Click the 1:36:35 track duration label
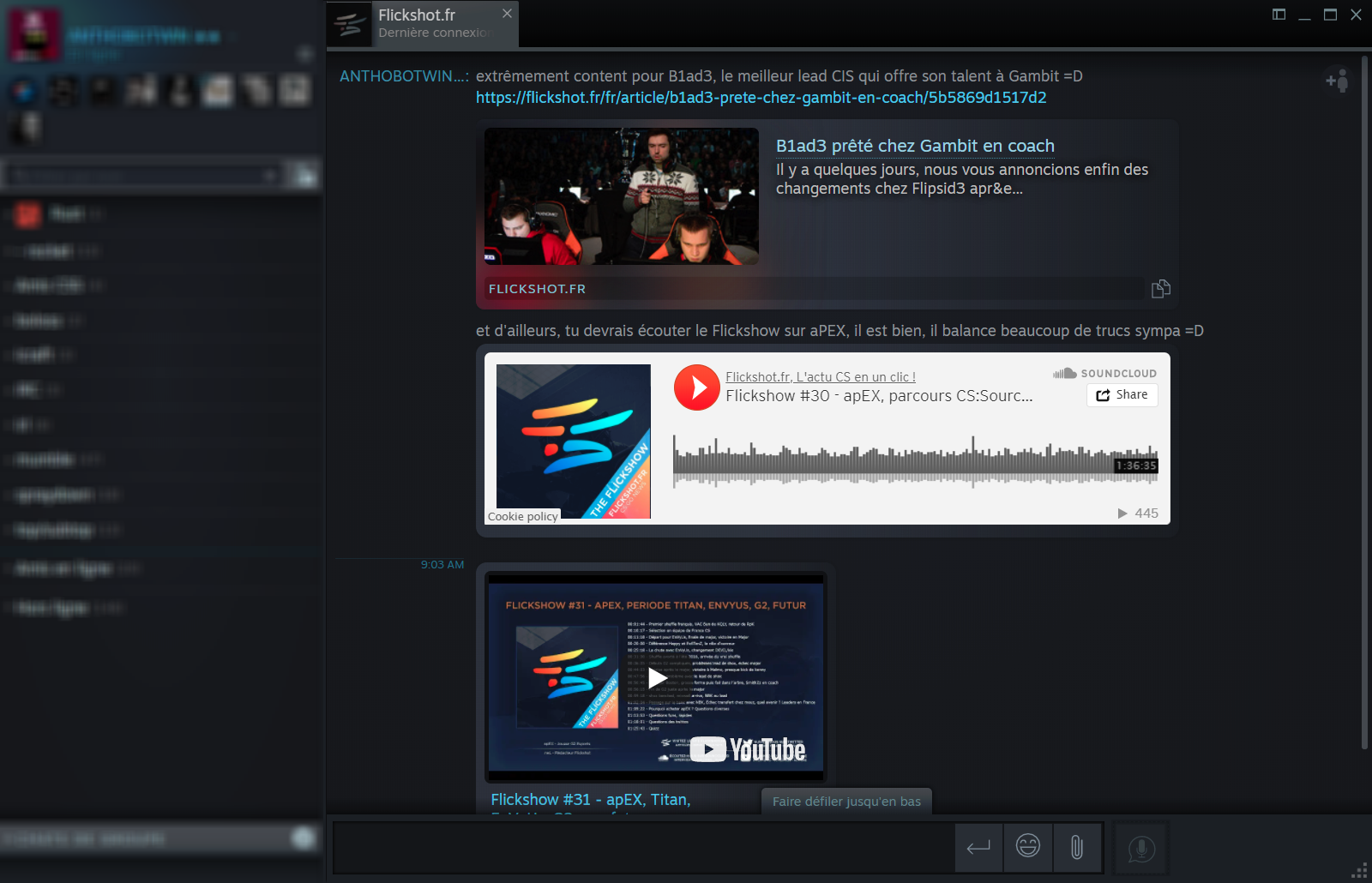Viewport: 1372px width, 883px height. point(1136,466)
